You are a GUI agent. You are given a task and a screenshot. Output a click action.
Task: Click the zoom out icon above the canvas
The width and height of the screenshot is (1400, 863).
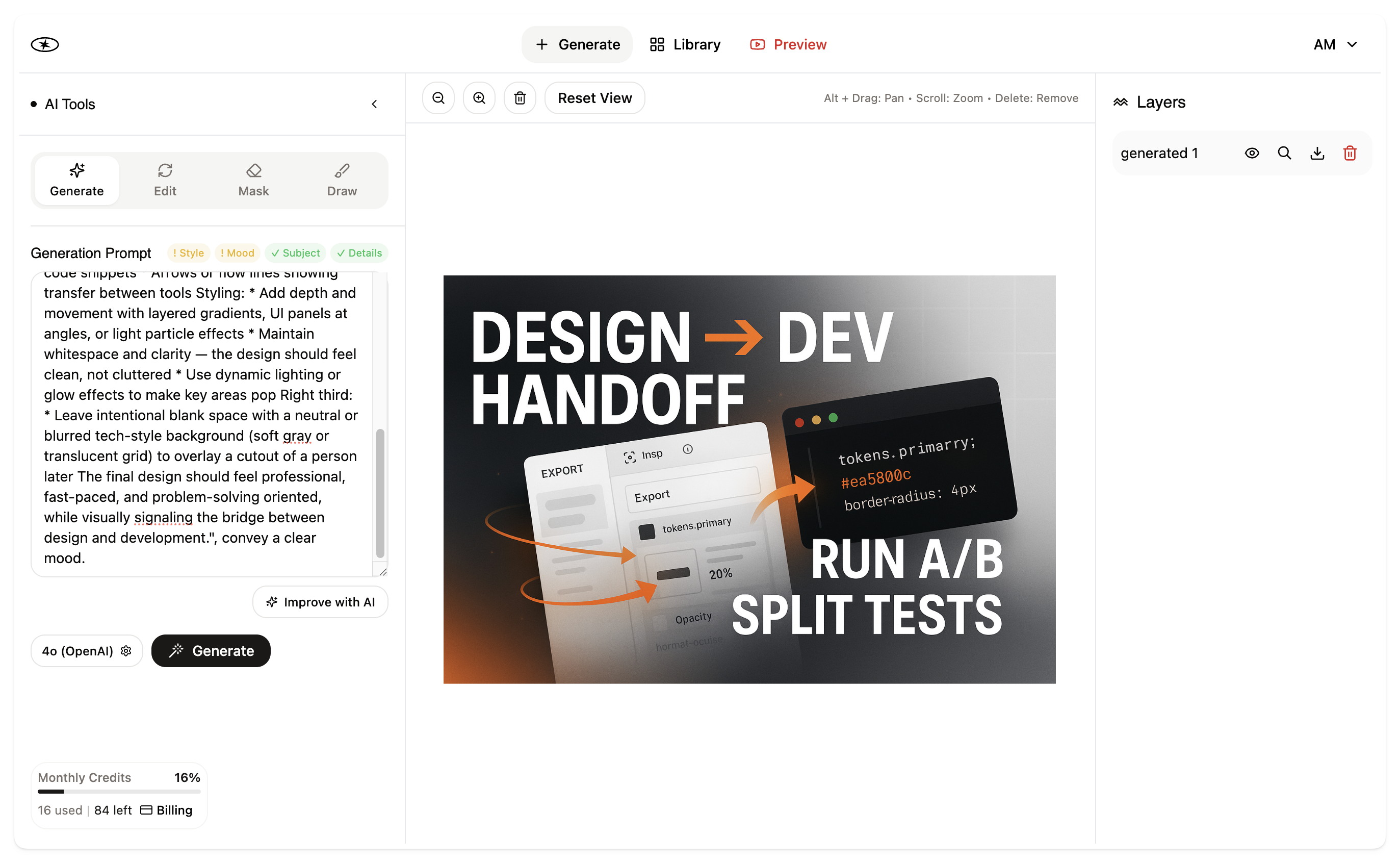(437, 97)
